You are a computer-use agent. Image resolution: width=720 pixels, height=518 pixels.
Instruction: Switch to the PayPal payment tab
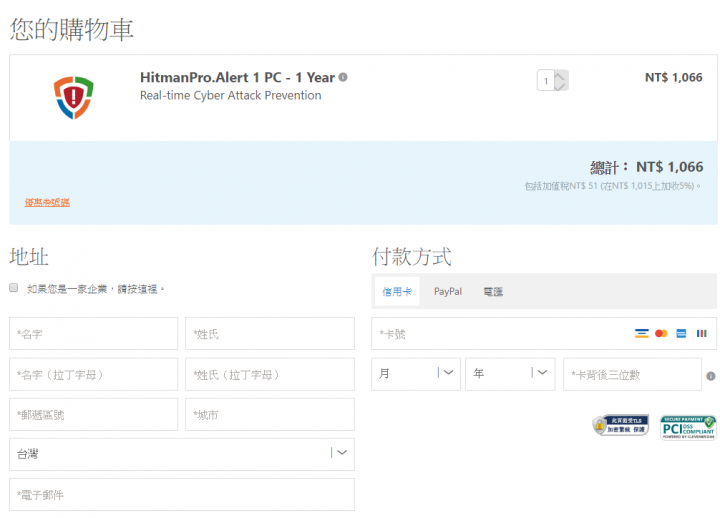(x=448, y=291)
